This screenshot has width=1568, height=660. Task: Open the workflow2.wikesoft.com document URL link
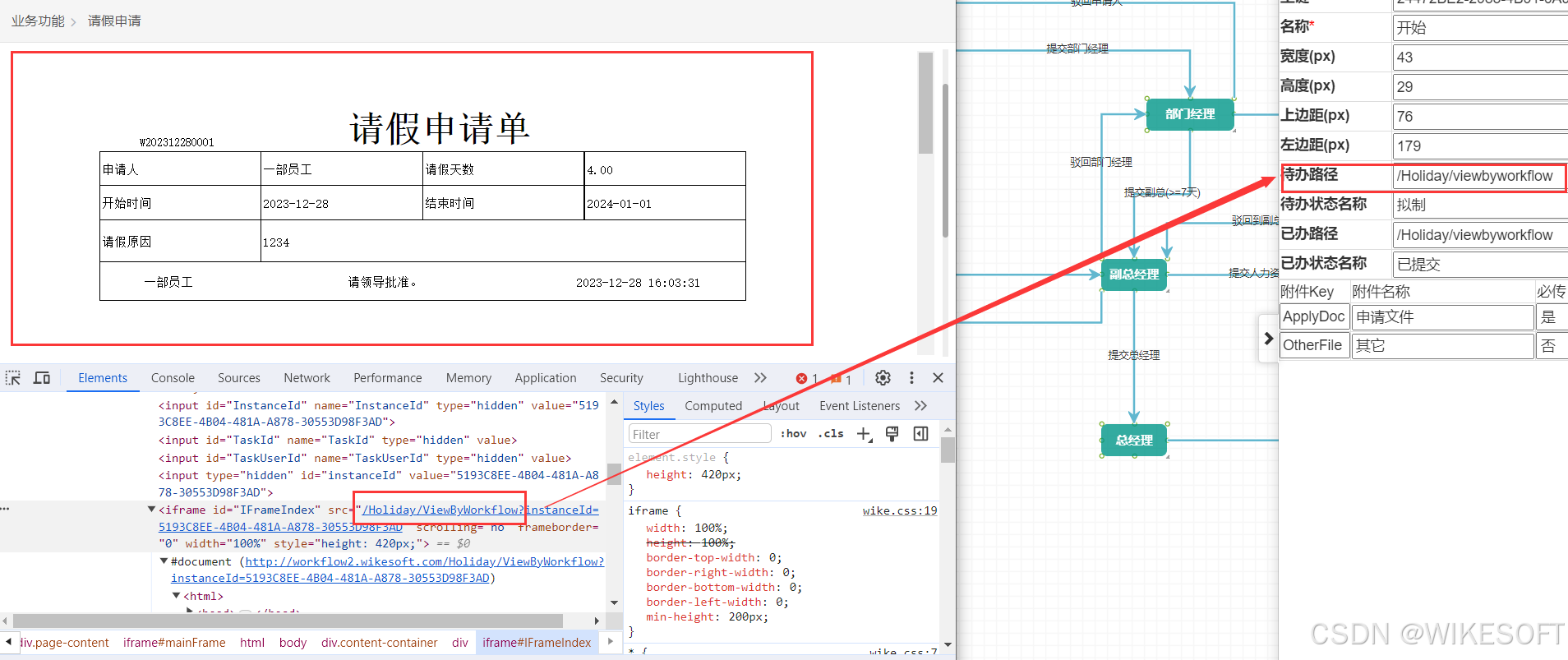(x=424, y=561)
